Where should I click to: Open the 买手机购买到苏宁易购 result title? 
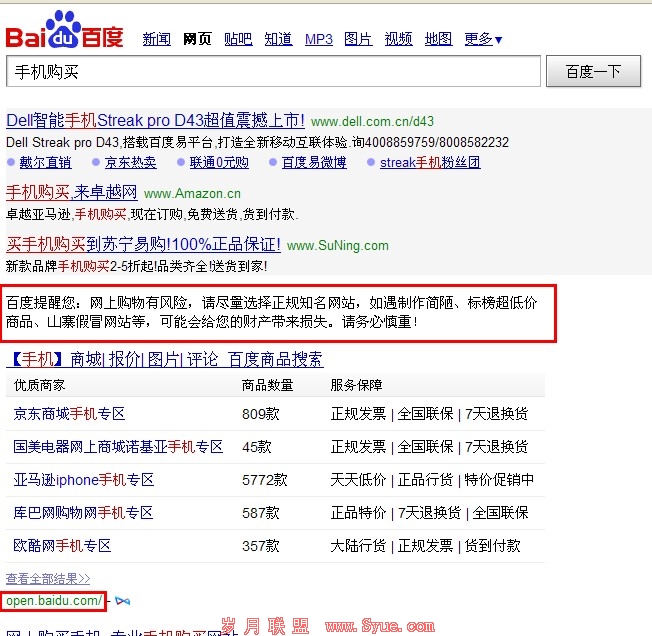coord(143,244)
